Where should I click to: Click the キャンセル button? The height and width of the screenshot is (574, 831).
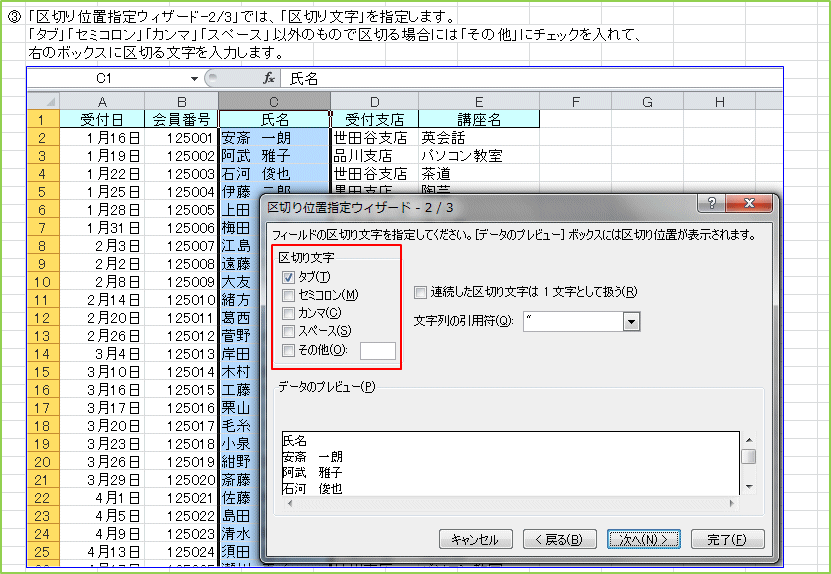pos(475,540)
